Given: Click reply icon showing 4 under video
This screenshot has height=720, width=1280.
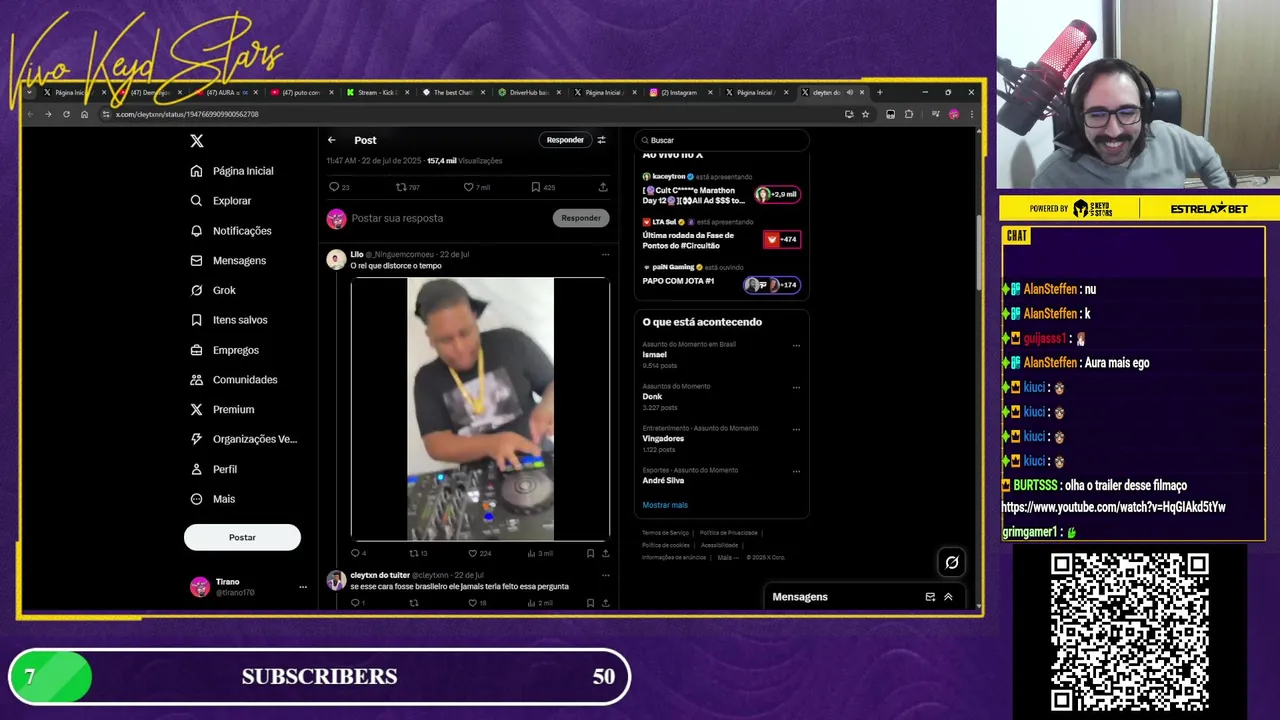Looking at the screenshot, I should [x=355, y=553].
